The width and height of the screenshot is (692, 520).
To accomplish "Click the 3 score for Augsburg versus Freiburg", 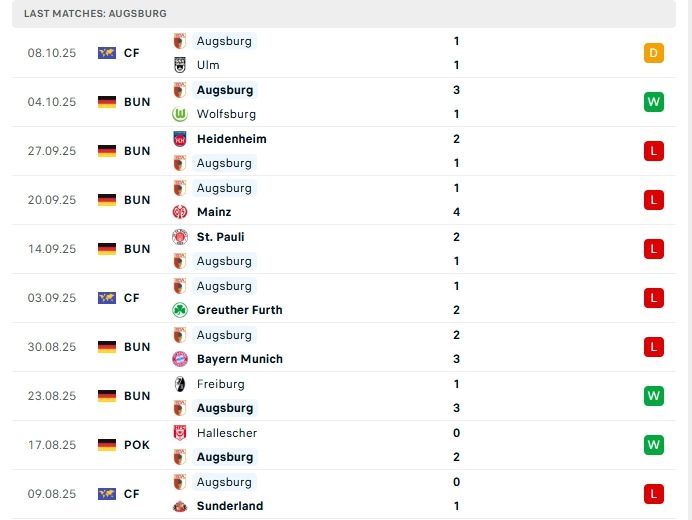I will tap(456, 408).
